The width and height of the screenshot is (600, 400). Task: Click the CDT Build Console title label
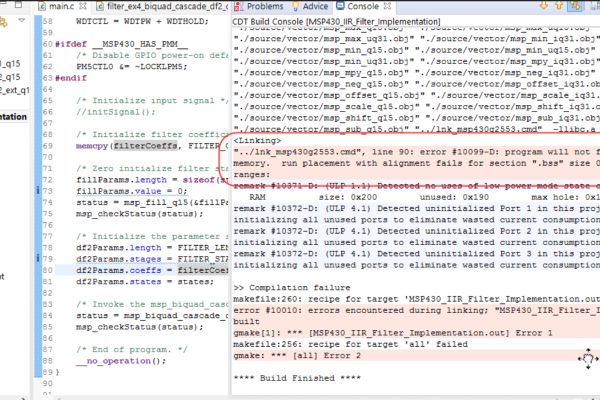[336, 22]
